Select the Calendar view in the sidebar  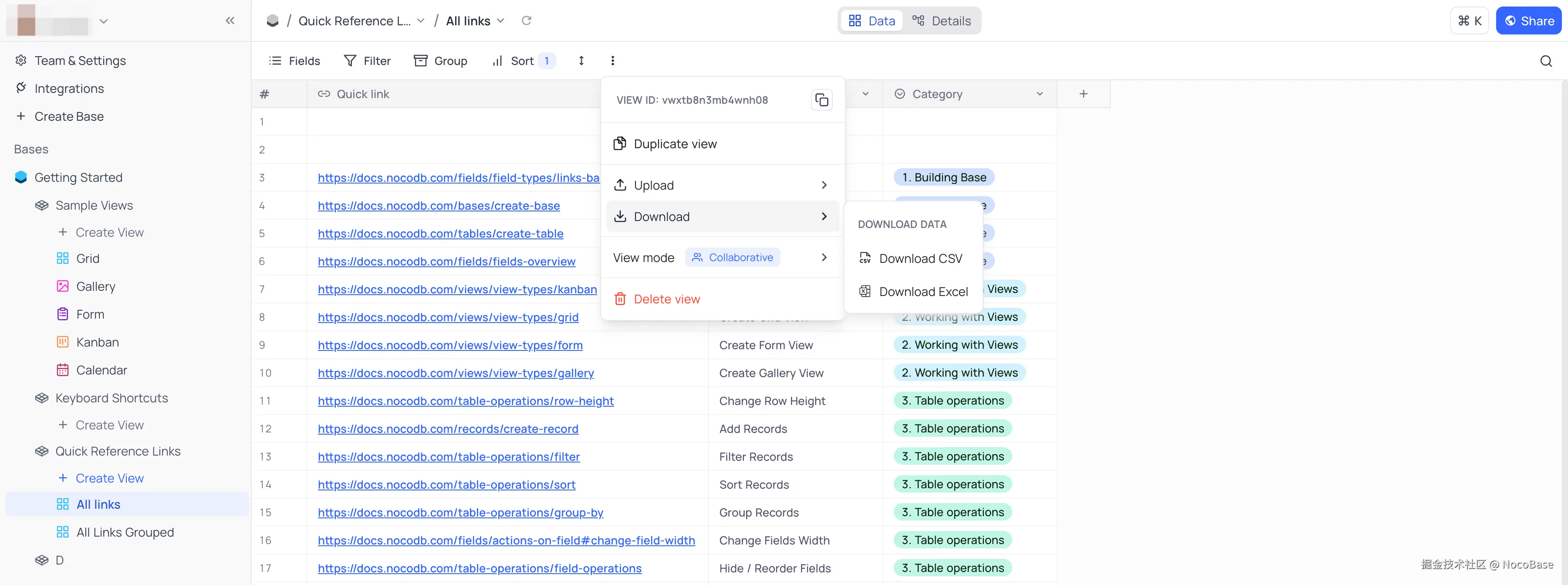101,369
